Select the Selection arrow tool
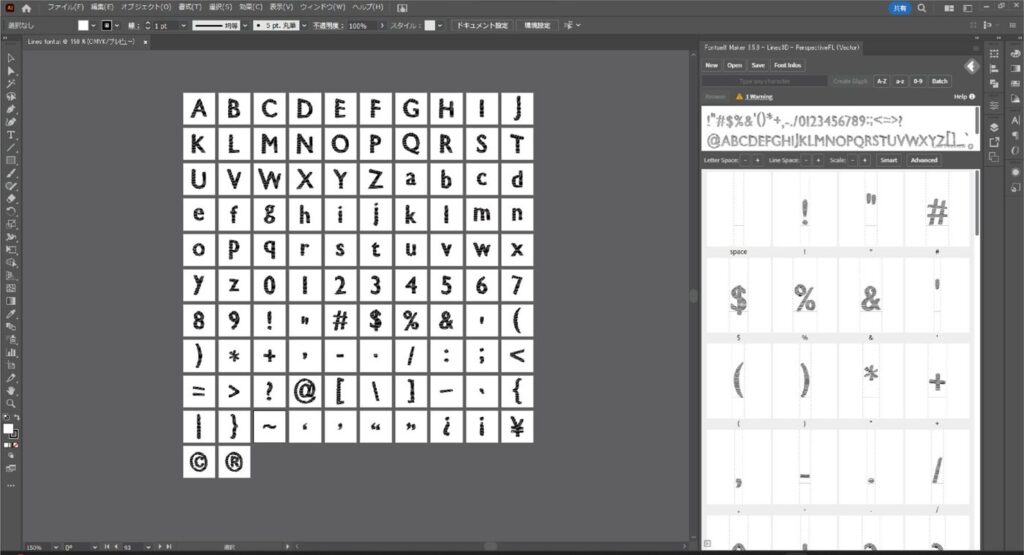The height and width of the screenshot is (555, 1024). coord(11,58)
